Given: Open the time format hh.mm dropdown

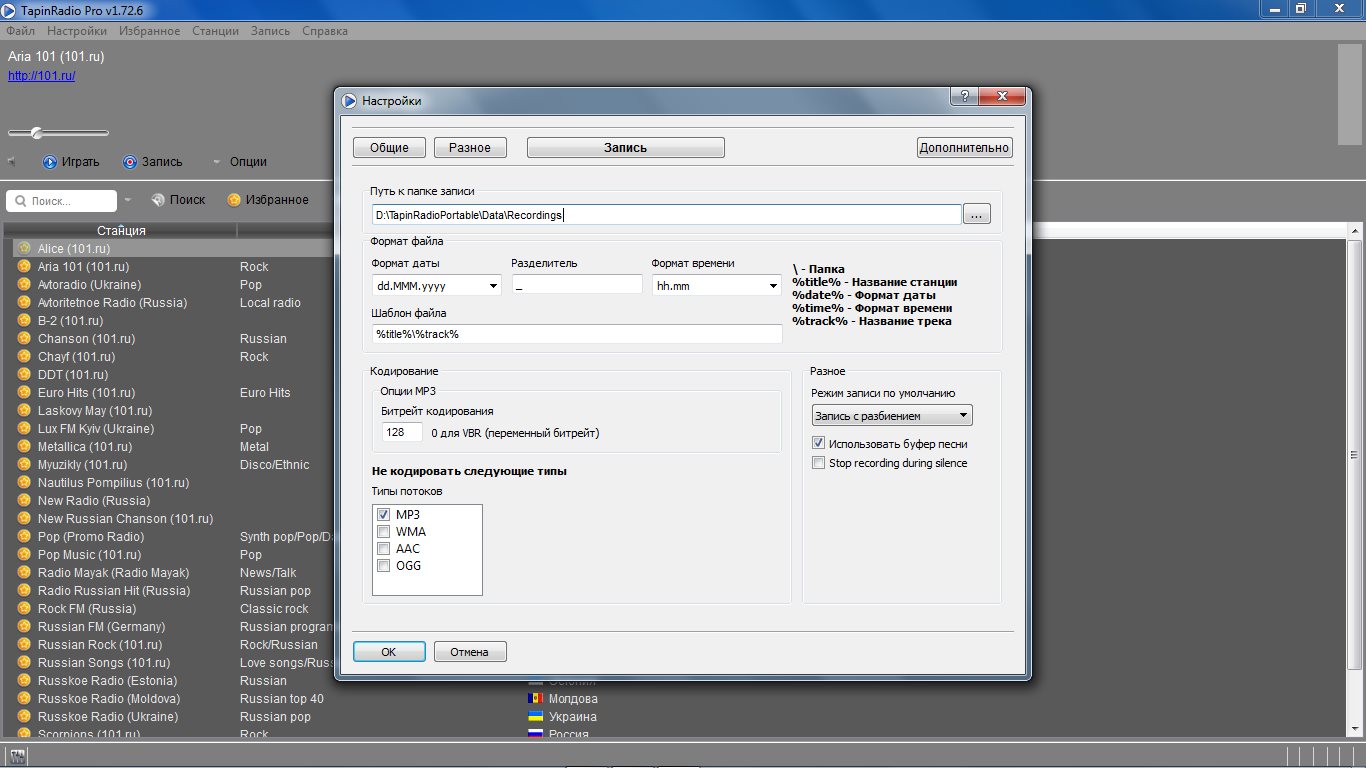Looking at the screenshot, I should 716,286.
